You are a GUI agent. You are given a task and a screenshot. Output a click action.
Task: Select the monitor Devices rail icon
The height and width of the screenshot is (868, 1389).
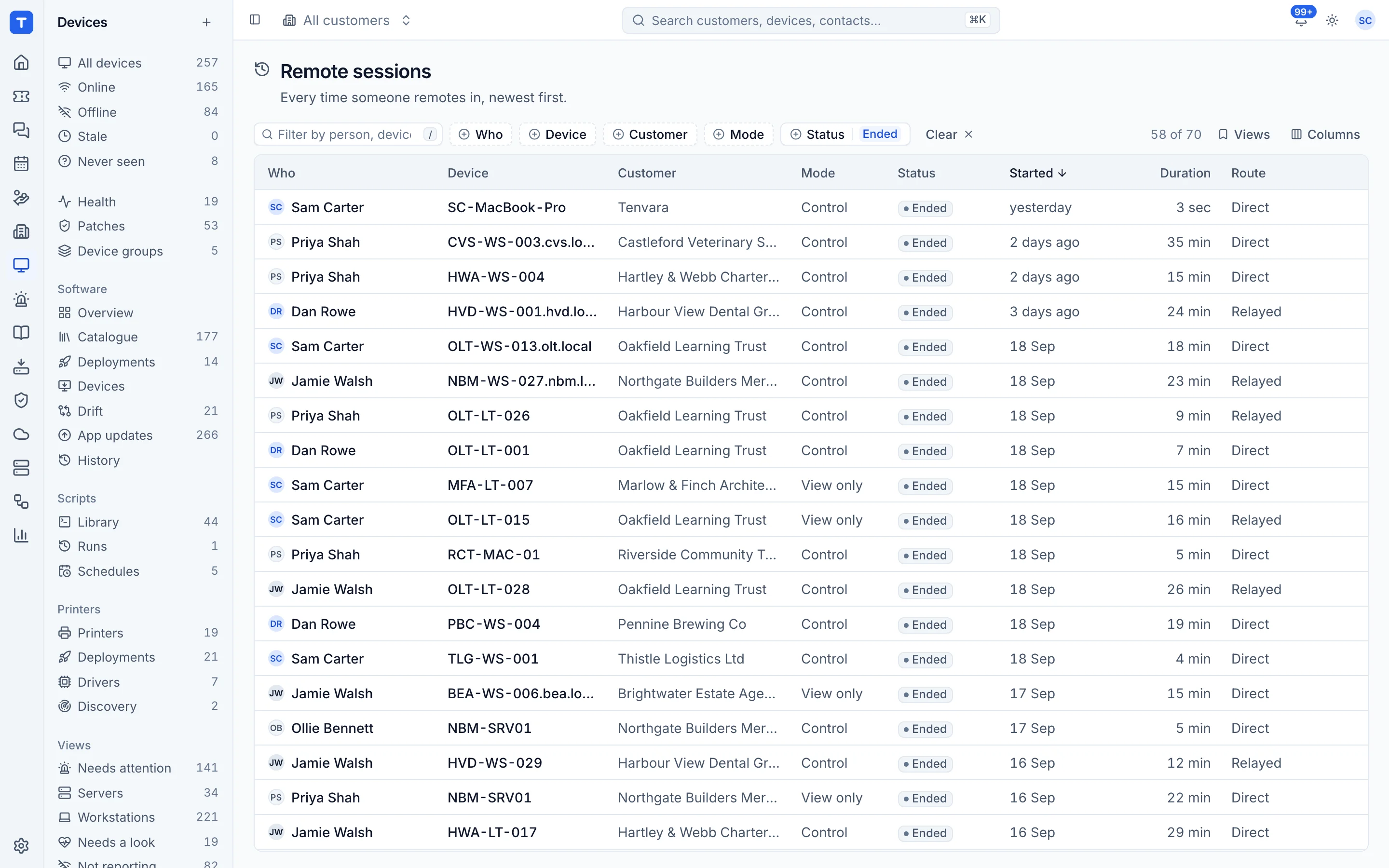[x=21, y=265]
